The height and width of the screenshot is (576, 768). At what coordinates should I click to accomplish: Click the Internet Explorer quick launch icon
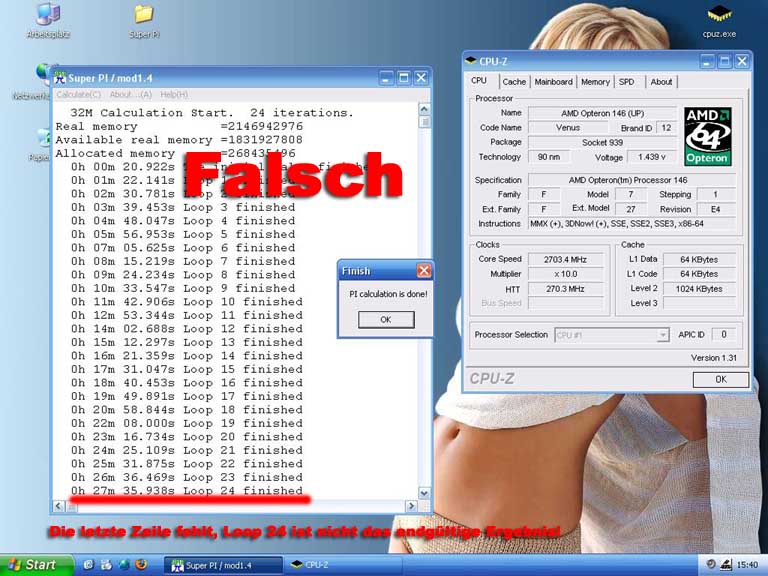coord(124,565)
